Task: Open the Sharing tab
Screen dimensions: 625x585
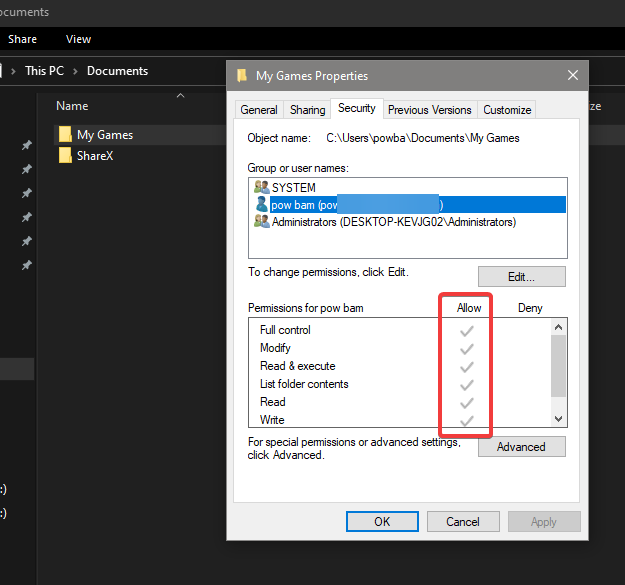Action: click(308, 110)
